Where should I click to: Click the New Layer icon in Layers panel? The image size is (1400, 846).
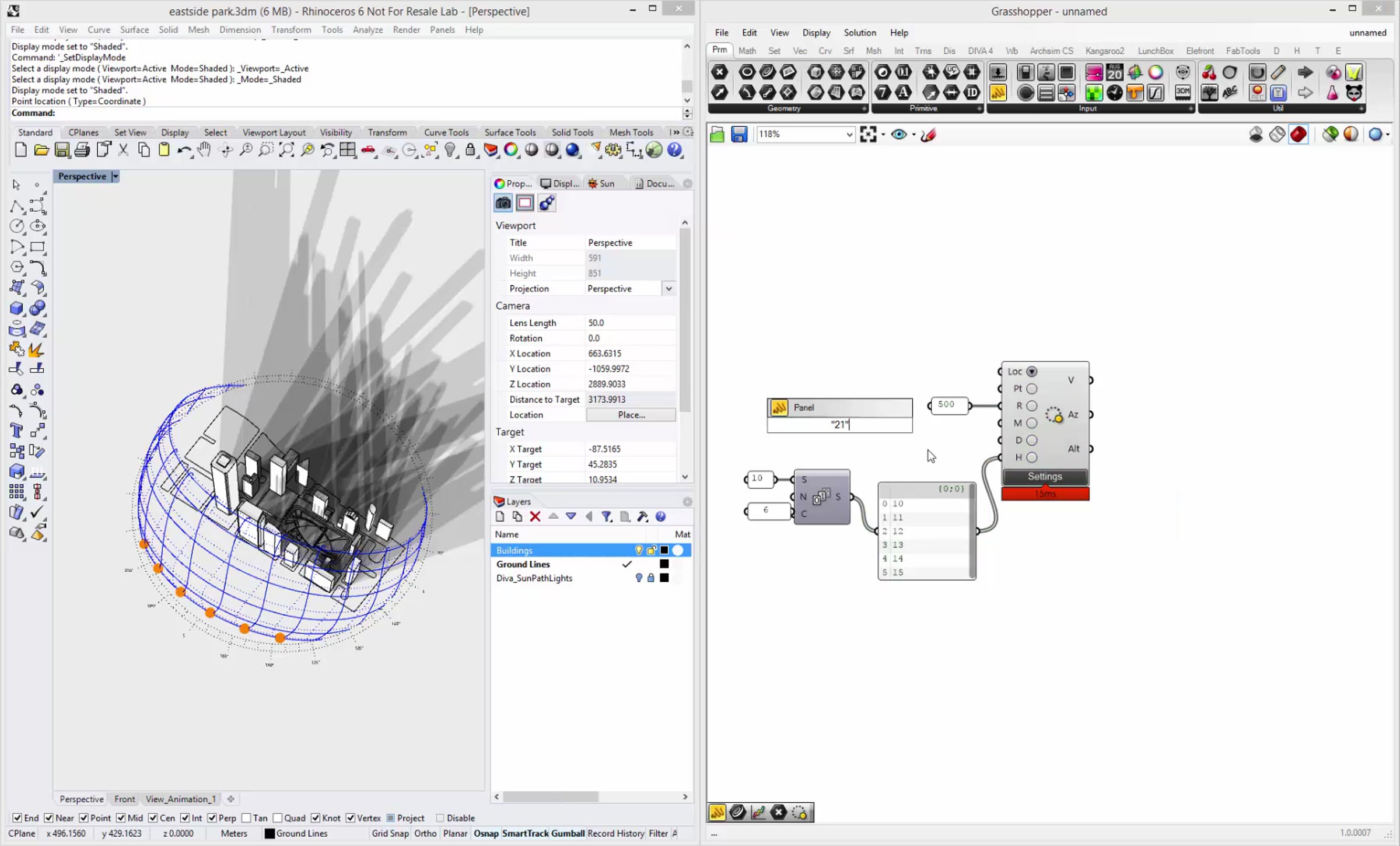(500, 516)
